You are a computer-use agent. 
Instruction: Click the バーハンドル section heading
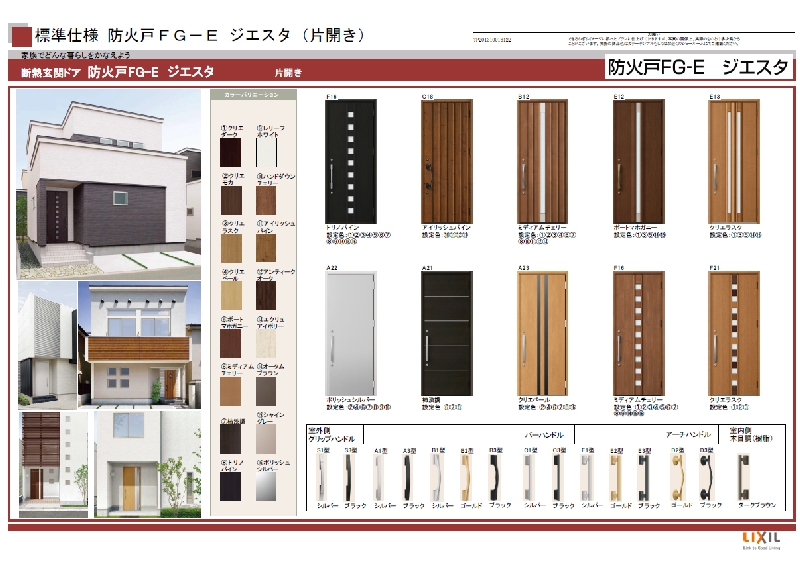pyautogui.click(x=544, y=435)
